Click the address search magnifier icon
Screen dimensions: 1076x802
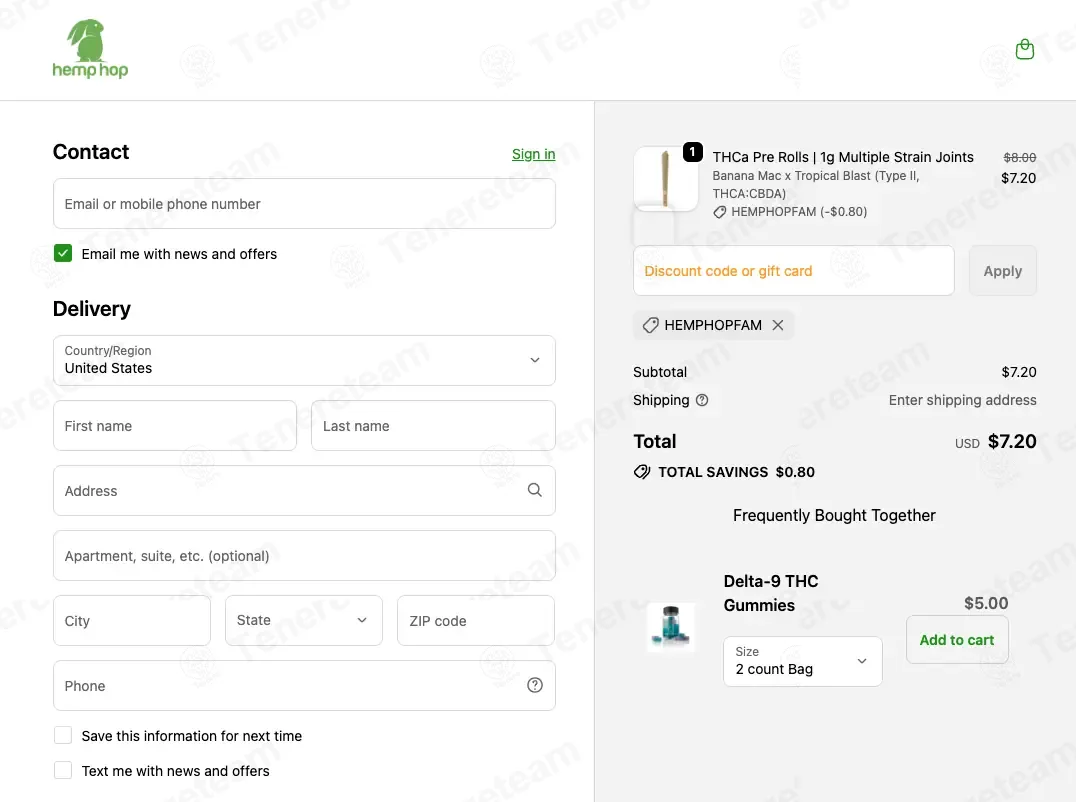535,490
